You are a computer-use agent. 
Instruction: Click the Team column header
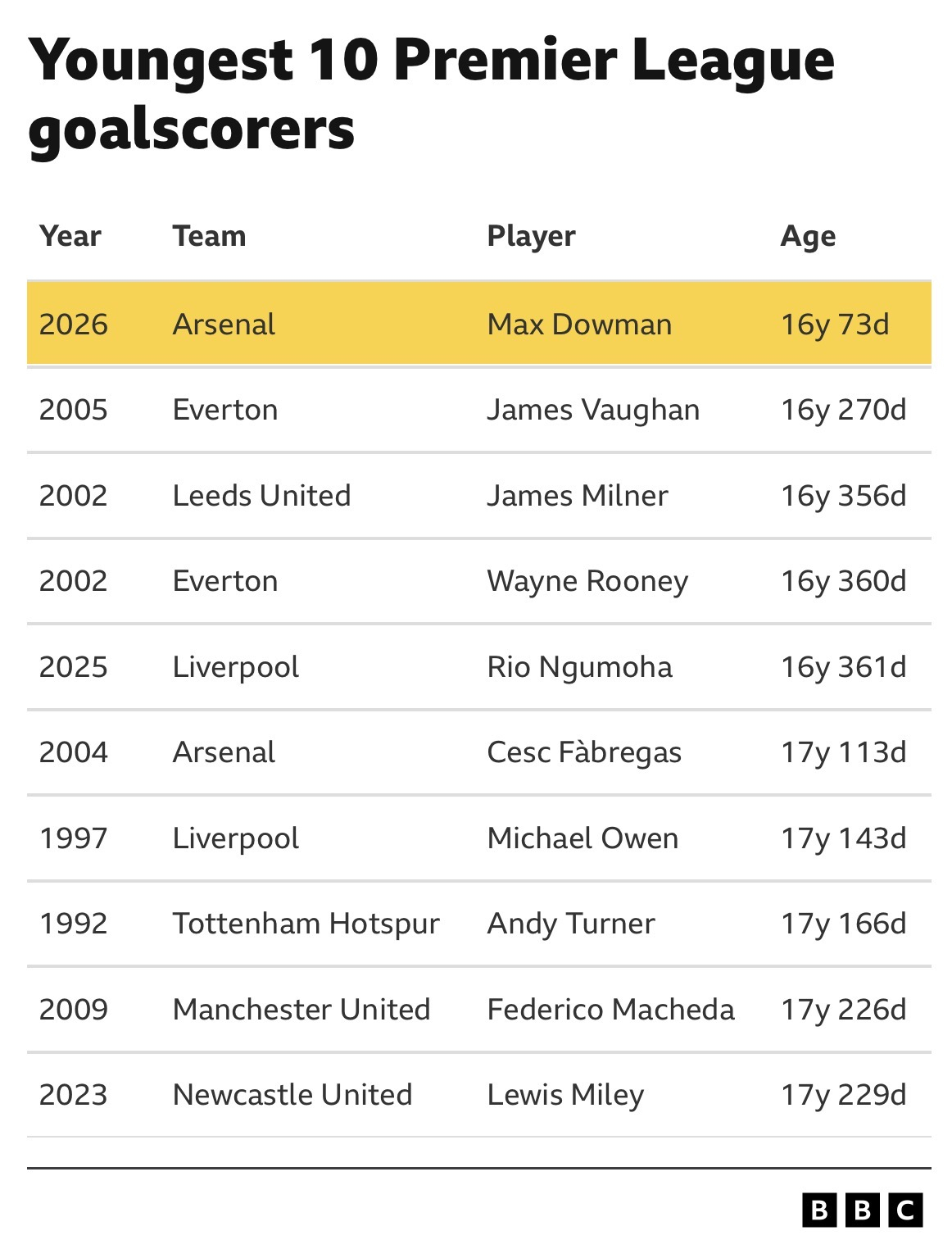point(209,236)
